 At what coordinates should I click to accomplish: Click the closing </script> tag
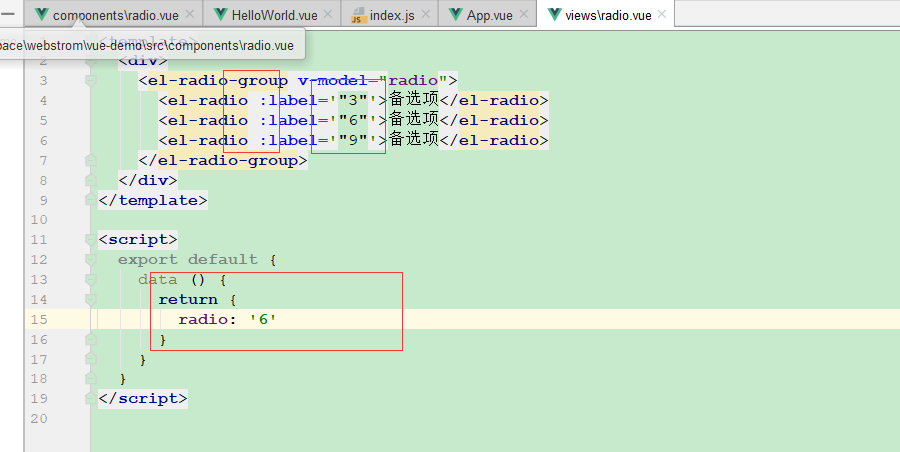[x=143, y=398]
